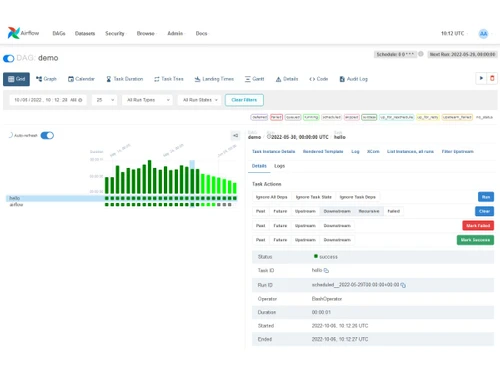
Task: Toggle the Ignore All Deps option
Action: [272, 197]
